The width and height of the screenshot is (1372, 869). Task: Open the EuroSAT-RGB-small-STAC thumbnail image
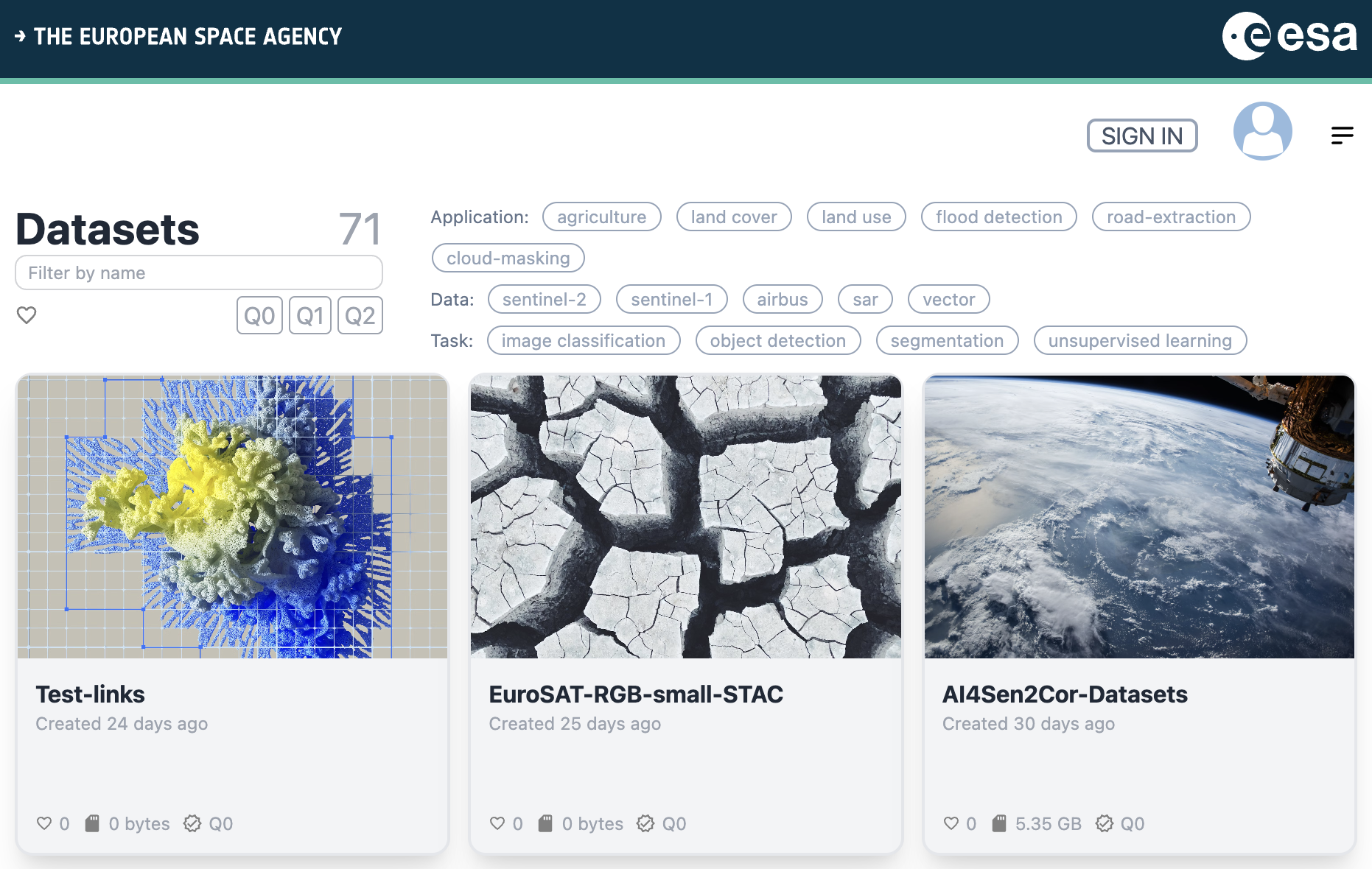pyautogui.click(x=685, y=516)
